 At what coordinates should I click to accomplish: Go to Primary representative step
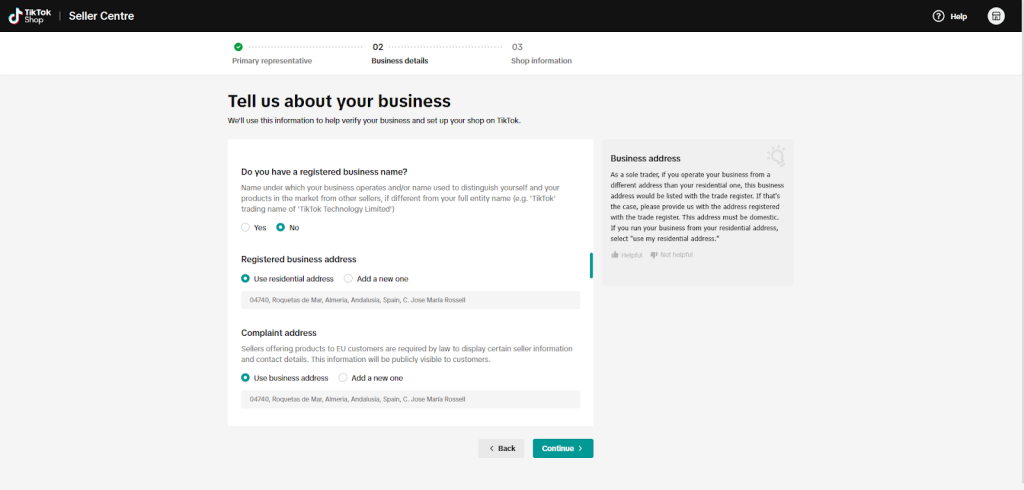272,61
